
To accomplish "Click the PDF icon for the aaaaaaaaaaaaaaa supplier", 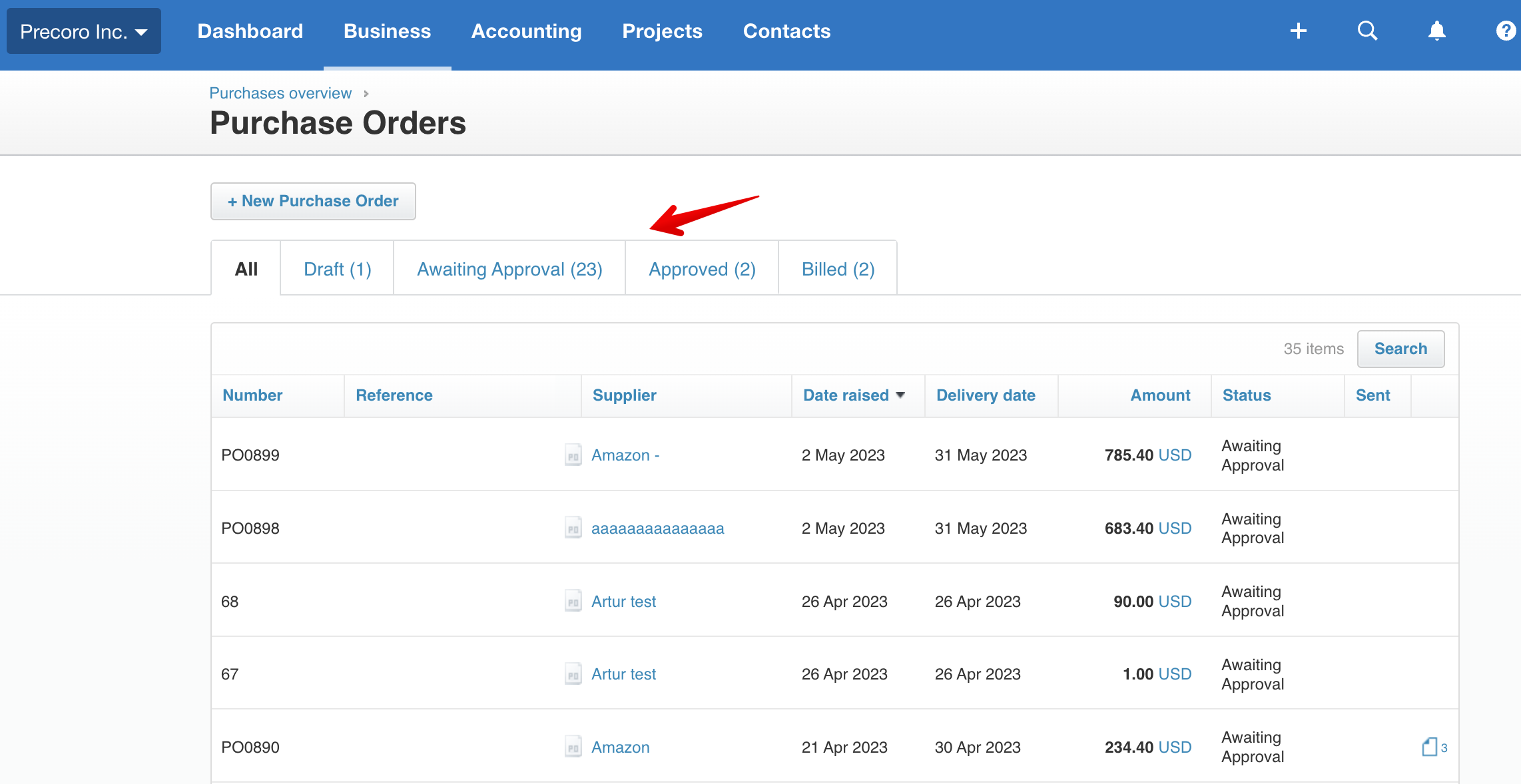I will pos(573,528).
